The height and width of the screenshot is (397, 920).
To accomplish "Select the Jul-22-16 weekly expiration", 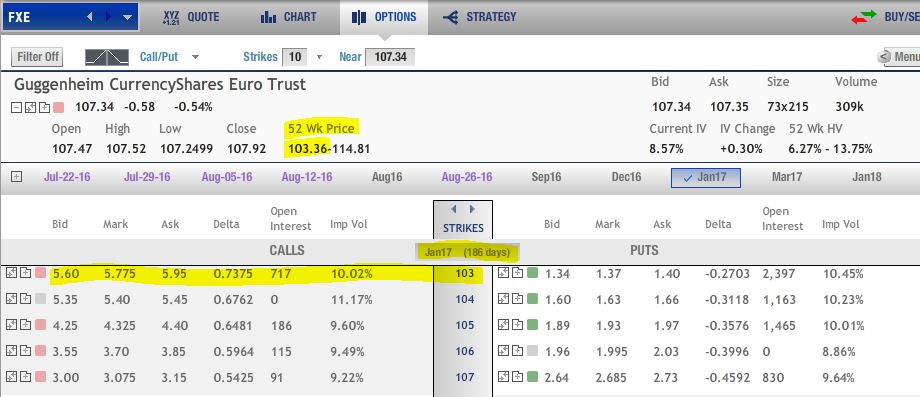I will (x=67, y=177).
